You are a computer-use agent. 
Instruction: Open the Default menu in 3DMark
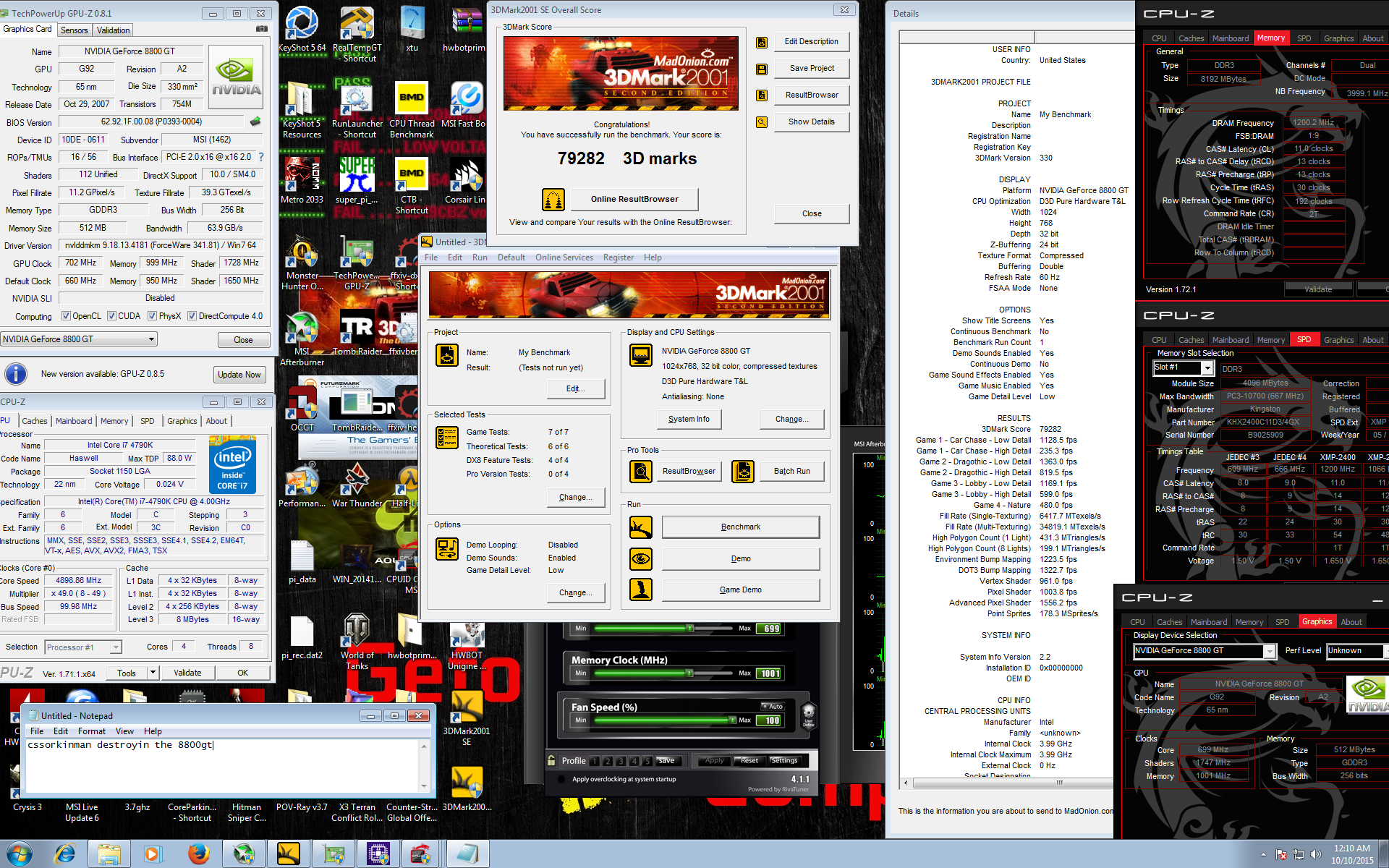coord(511,258)
